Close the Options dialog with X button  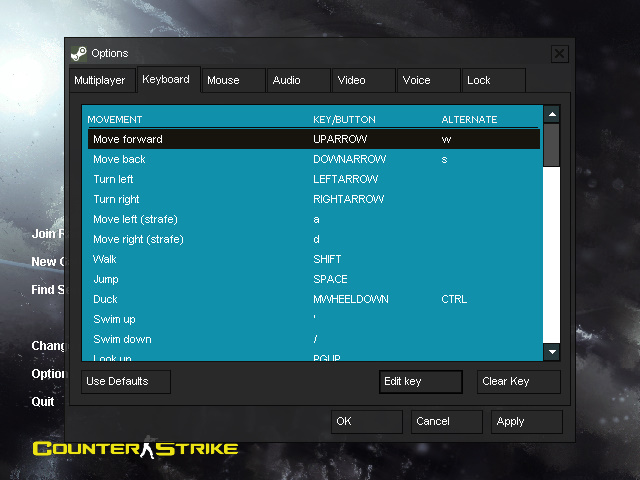(559, 53)
